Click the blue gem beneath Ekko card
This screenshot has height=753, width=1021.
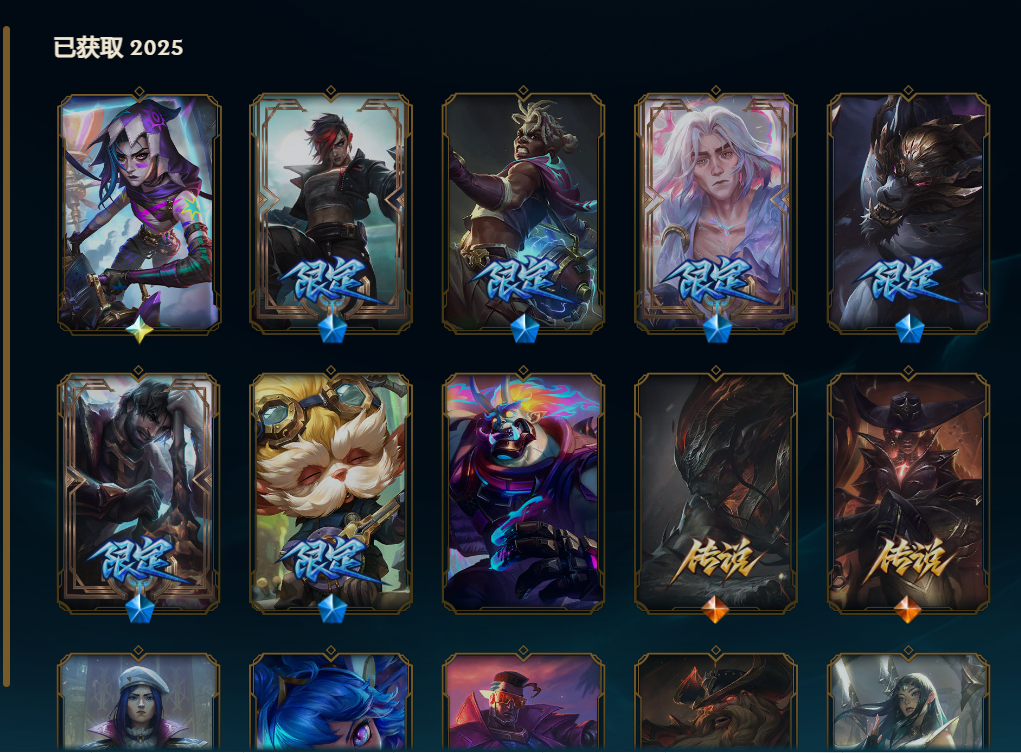[x=524, y=329]
